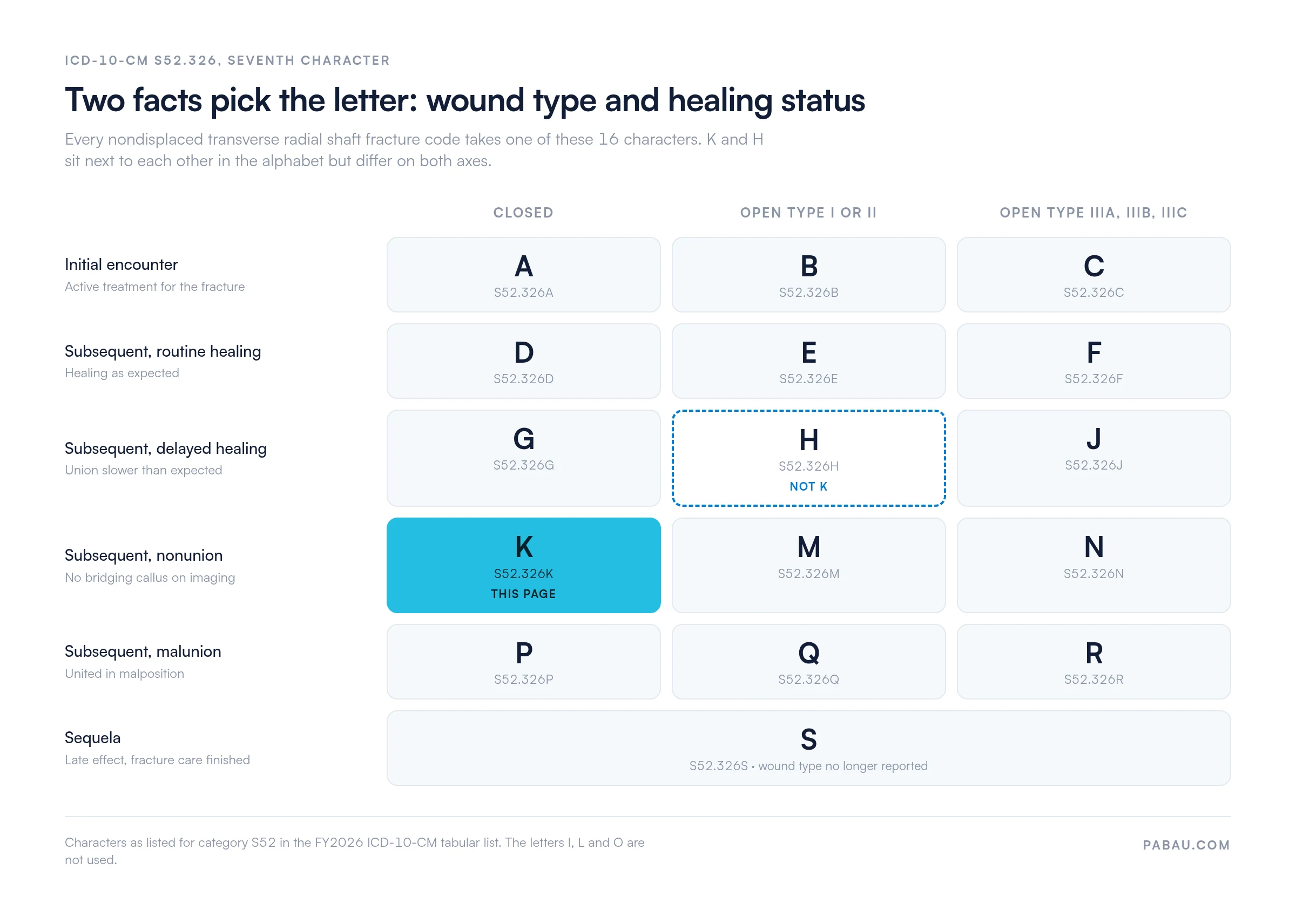Select the B S52.326B card
Screen dimensions: 1296x924
808,275
